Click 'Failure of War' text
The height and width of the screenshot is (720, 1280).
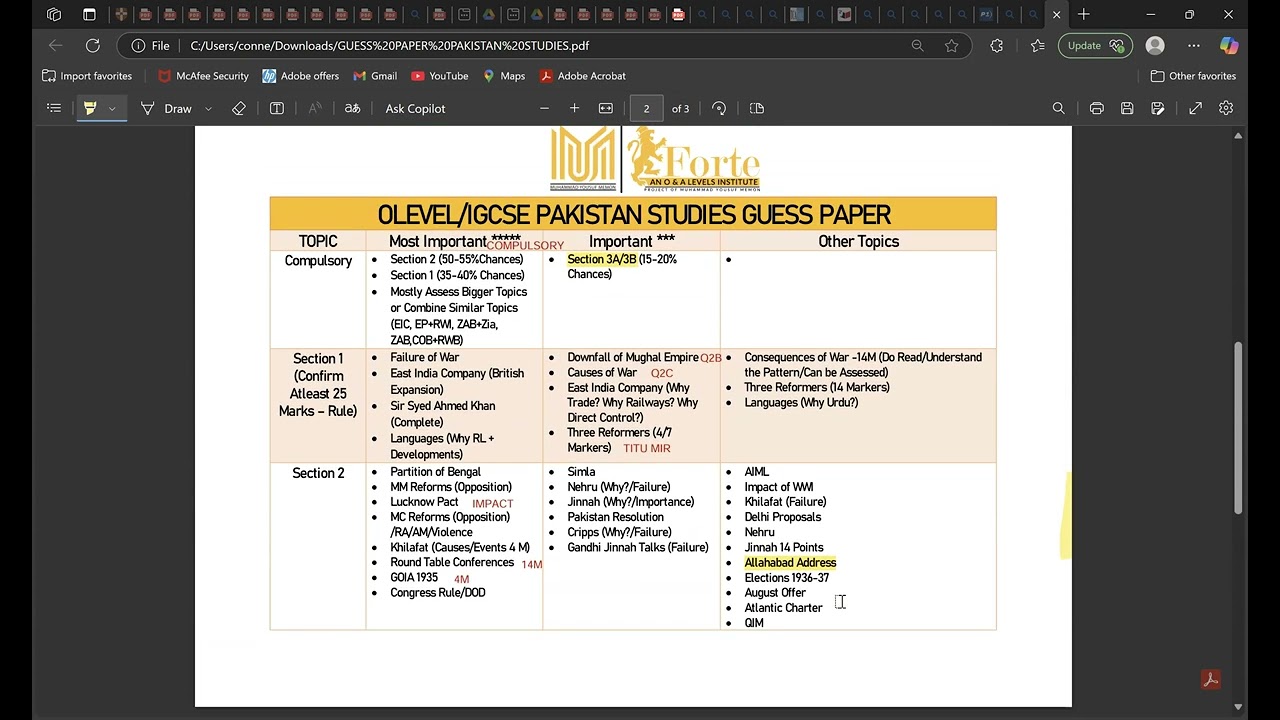[425, 357]
